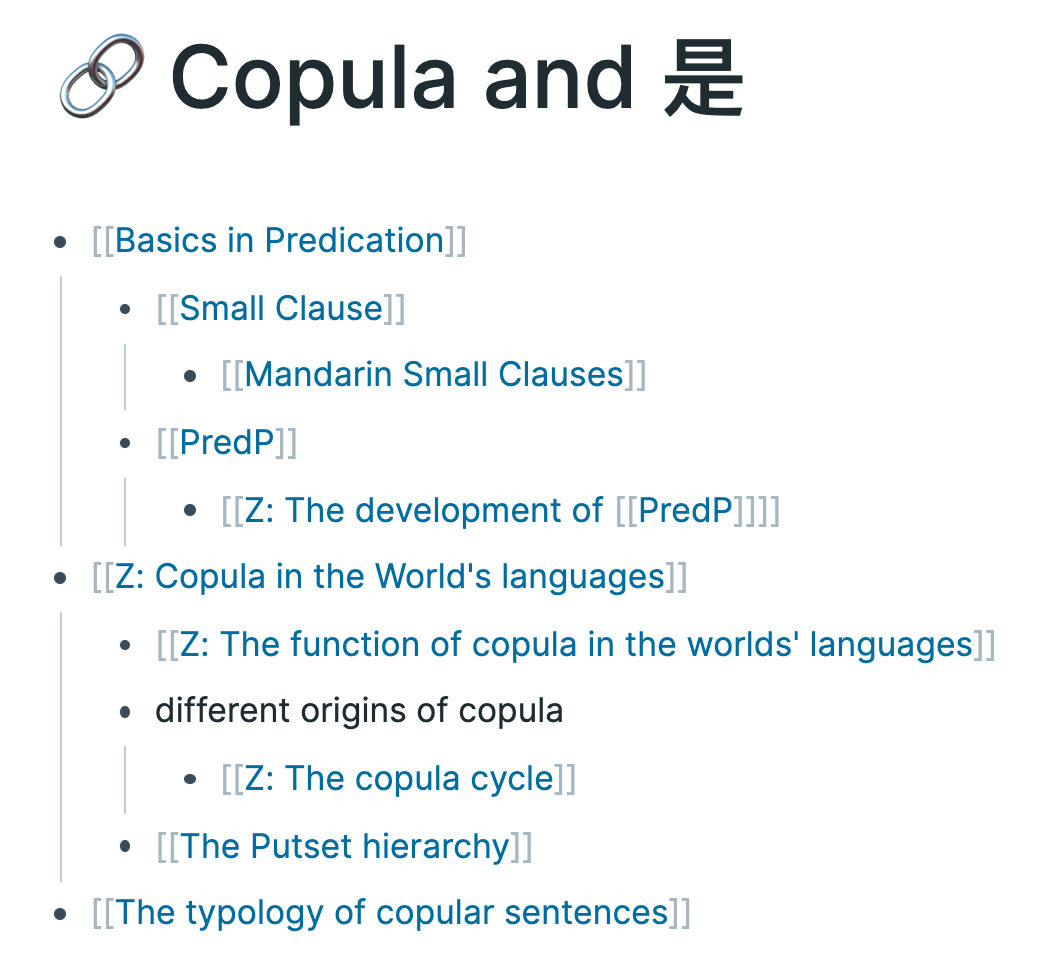Open Z: The development of link
Image resolution: width=1060 pixels, height=962 pixels.
pyautogui.click(x=423, y=510)
